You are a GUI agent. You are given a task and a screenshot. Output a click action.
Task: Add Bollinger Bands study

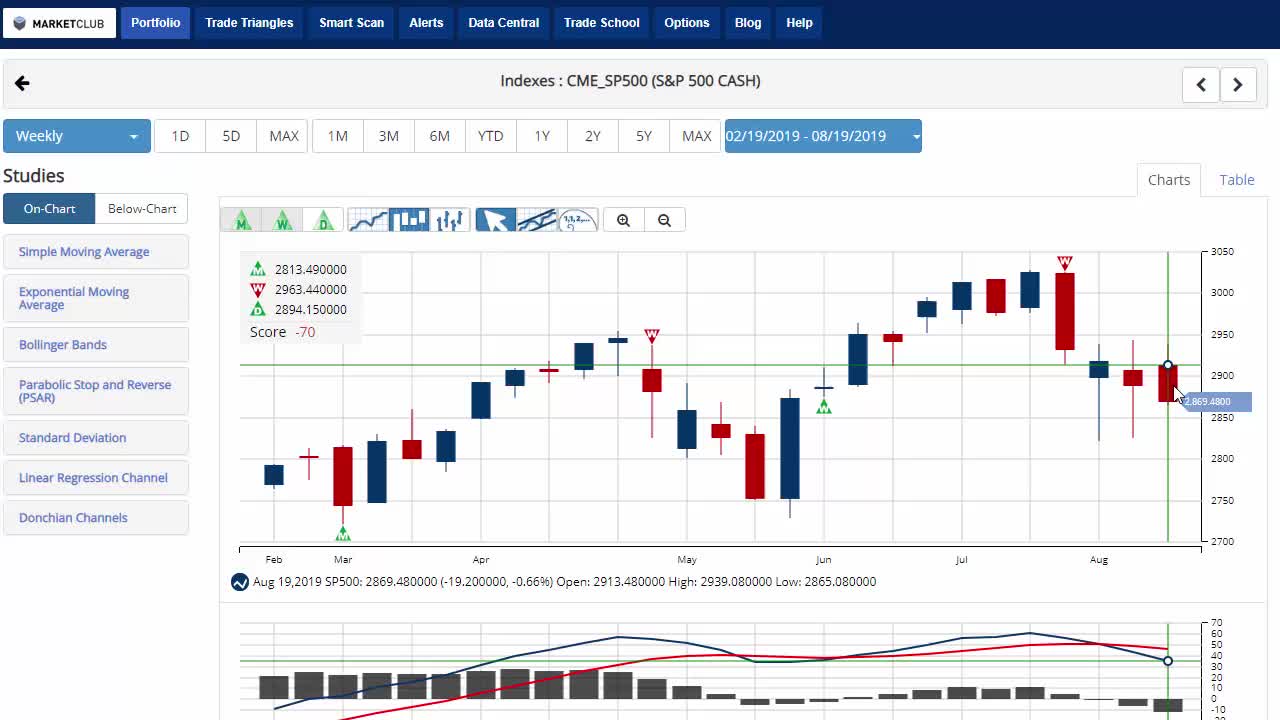point(96,345)
